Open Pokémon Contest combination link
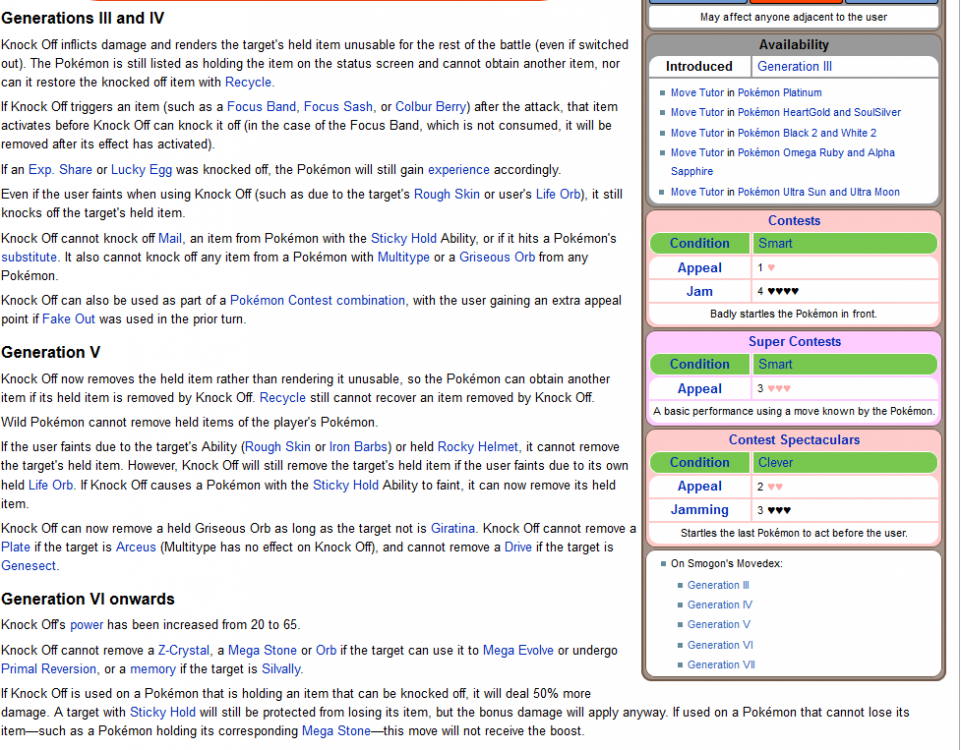This screenshot has width=961, height=750. pyautogui.click(x=317, y=300)
